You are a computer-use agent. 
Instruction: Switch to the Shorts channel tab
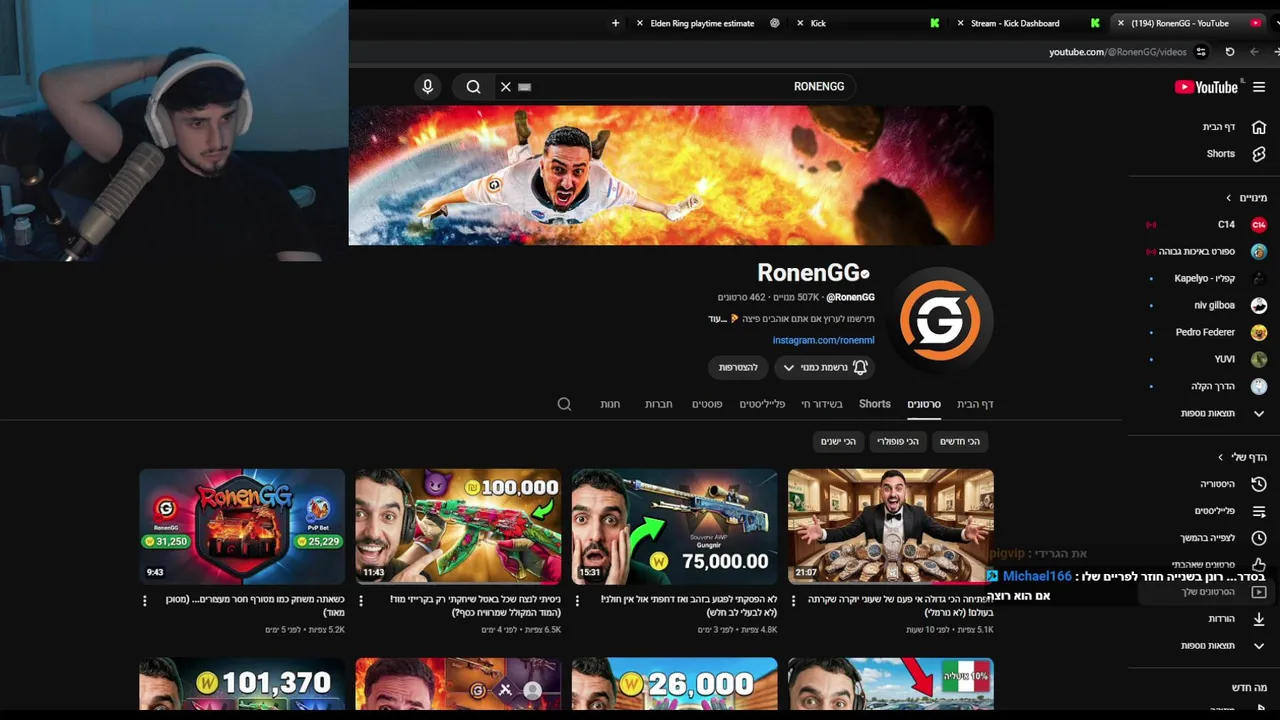[x=874, y=404]
